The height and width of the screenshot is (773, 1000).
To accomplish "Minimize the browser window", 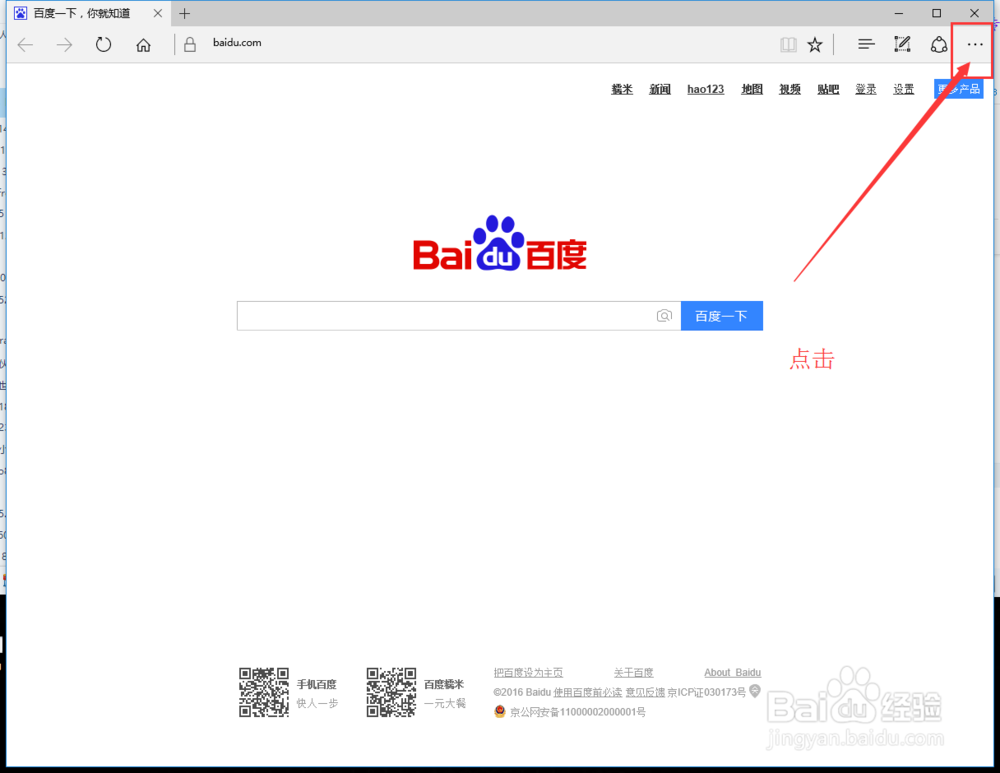I will (899, 13).
